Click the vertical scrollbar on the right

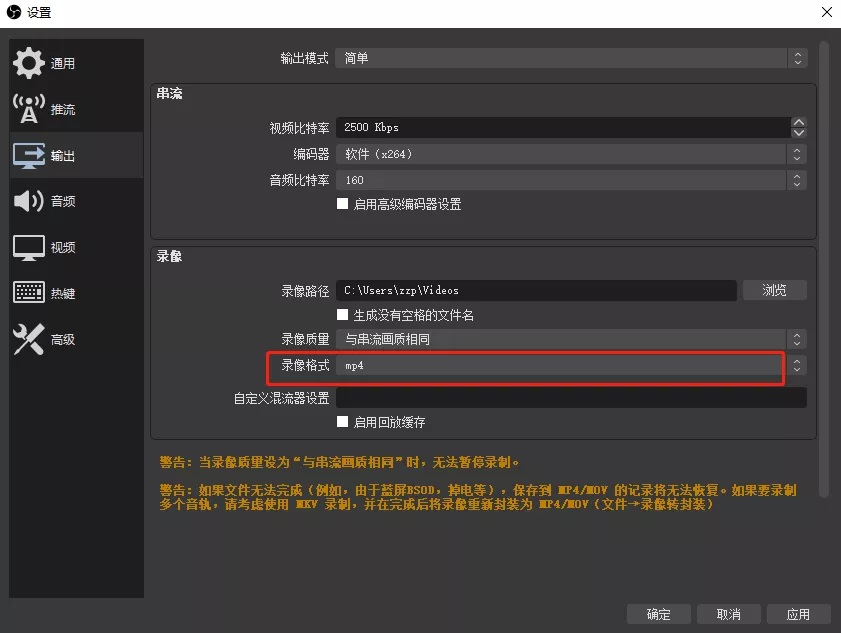(x=824, y=270)
